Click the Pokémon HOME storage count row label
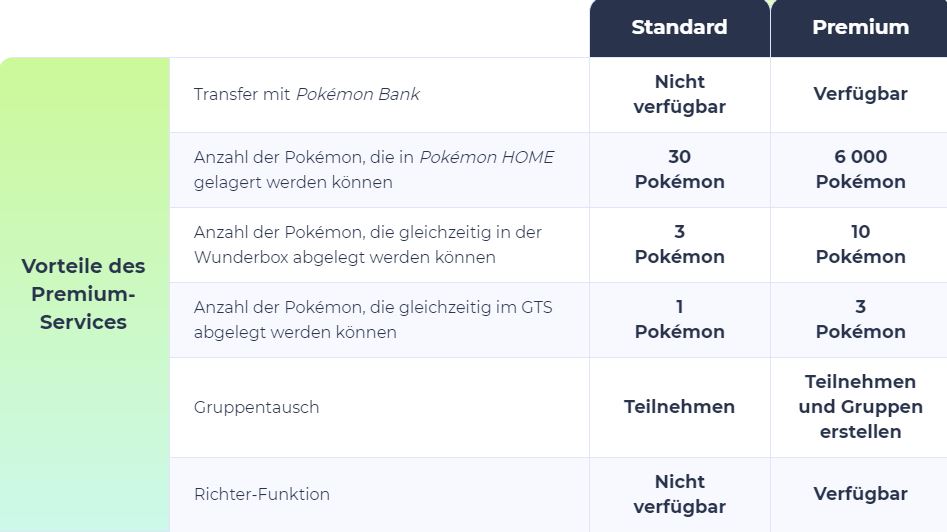Screen dimensions: 947x532 (x=373, y=170)
